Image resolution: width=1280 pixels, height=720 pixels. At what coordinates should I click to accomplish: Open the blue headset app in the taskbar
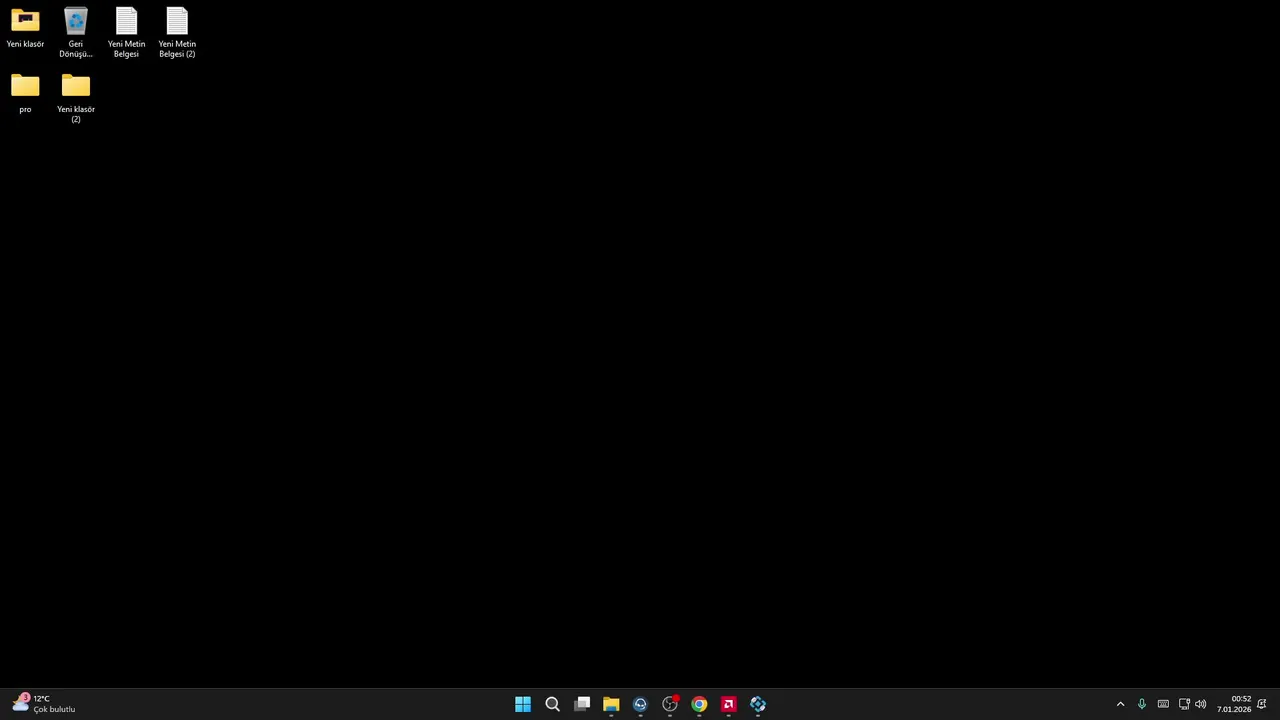click(x=640, y=704)
